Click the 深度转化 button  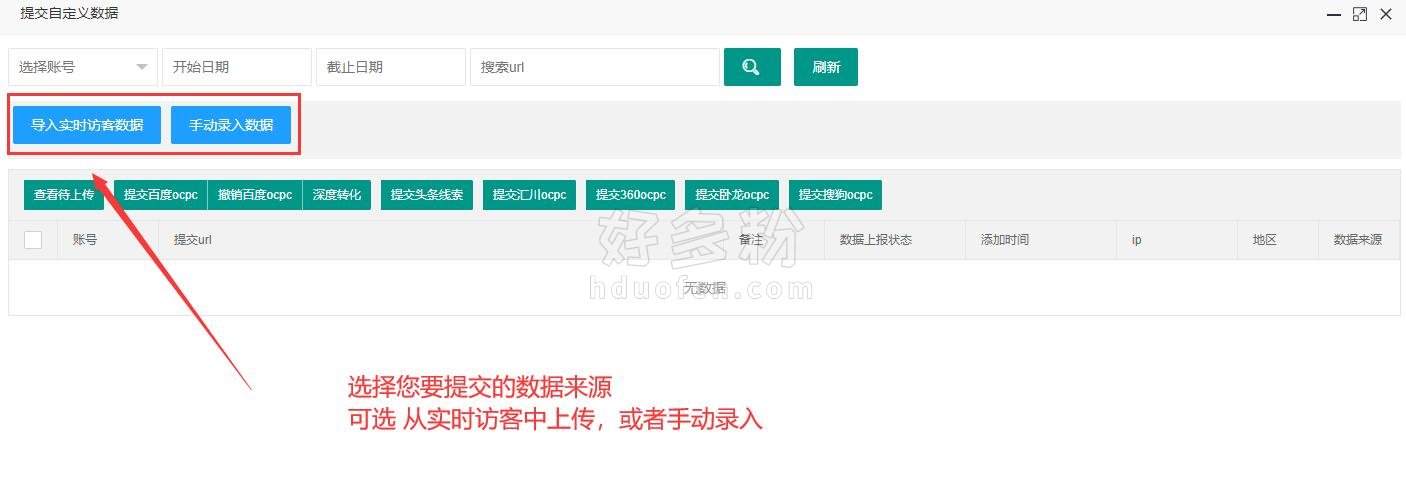[x=337, y=195]
